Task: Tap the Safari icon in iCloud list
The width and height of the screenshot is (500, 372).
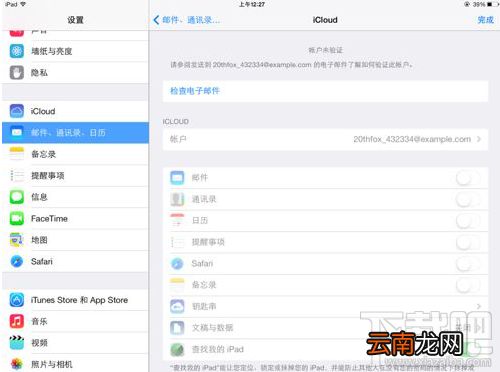Action: click(177, 264)
